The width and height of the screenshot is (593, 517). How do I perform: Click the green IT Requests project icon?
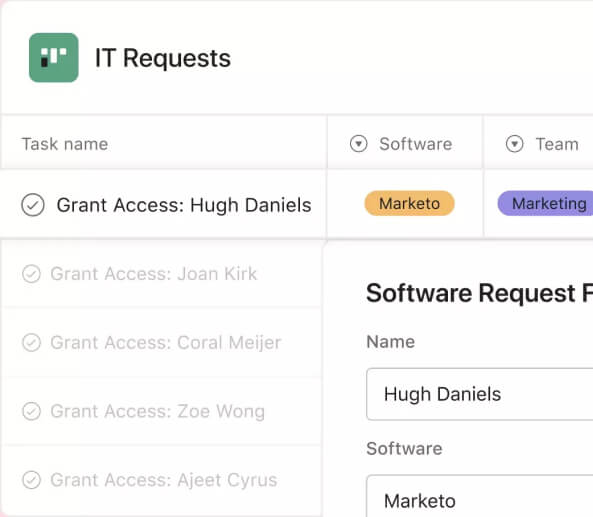click(54, 57)
